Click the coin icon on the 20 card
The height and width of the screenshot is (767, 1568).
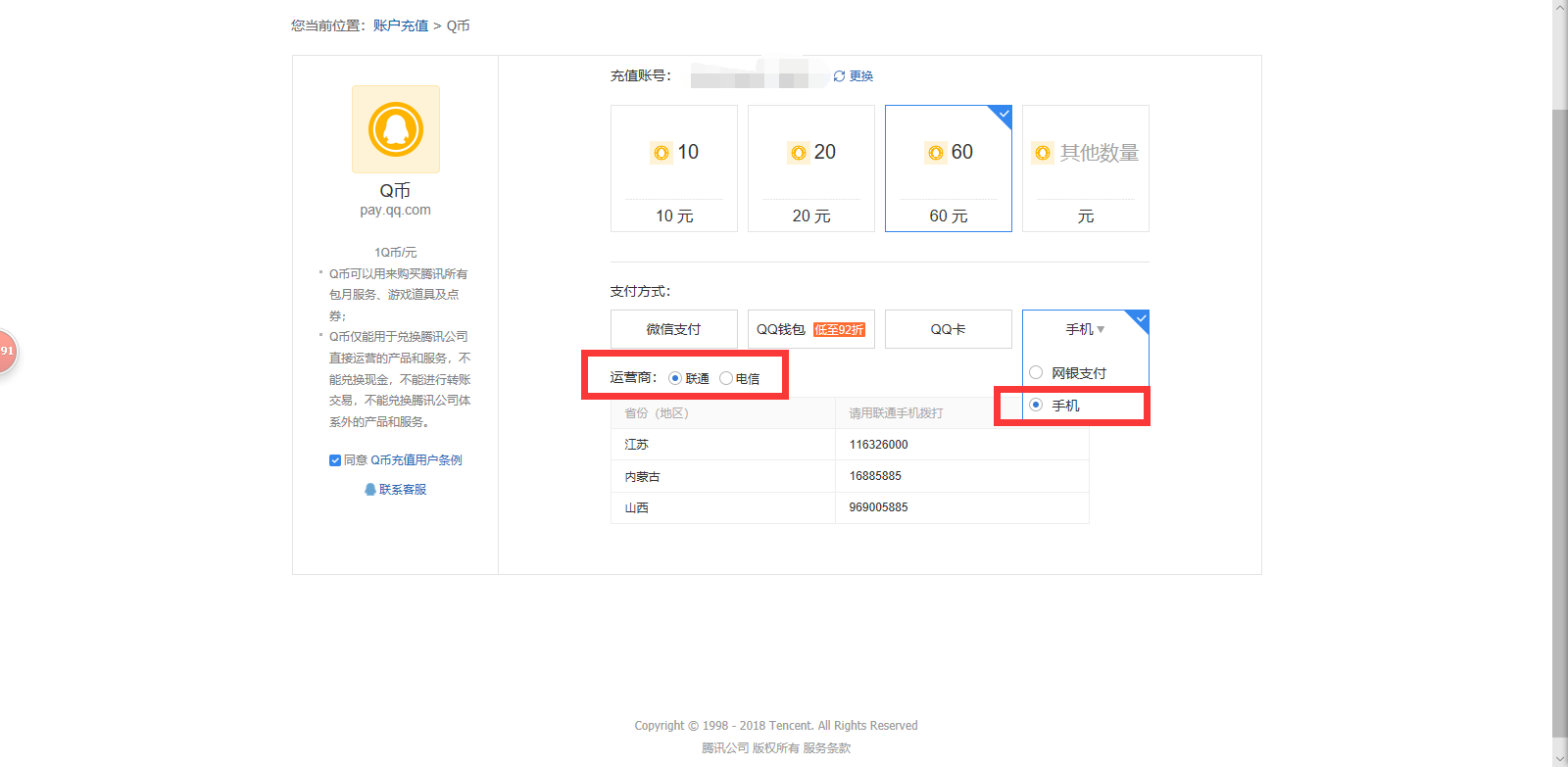pyautogui.click(x=799, y=153)
